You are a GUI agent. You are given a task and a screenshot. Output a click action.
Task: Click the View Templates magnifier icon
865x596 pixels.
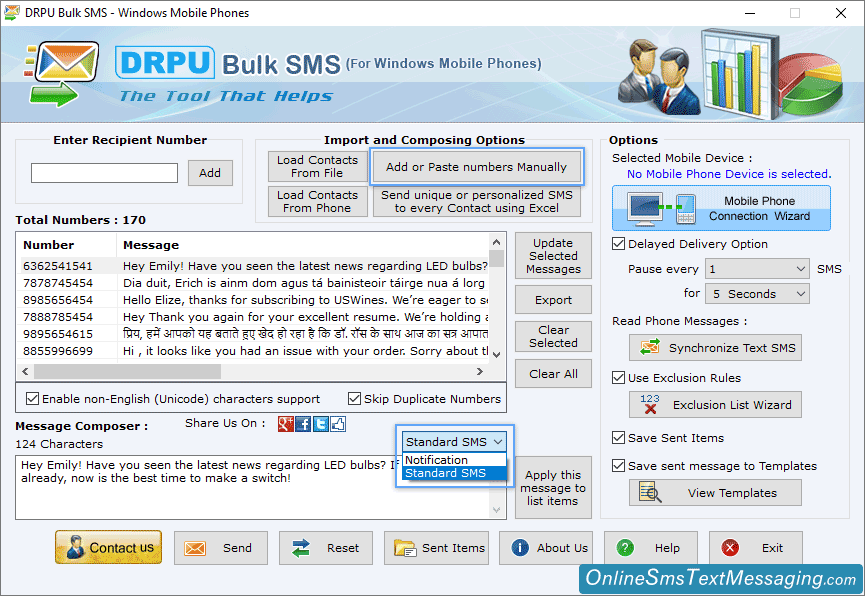click(650, 492)
